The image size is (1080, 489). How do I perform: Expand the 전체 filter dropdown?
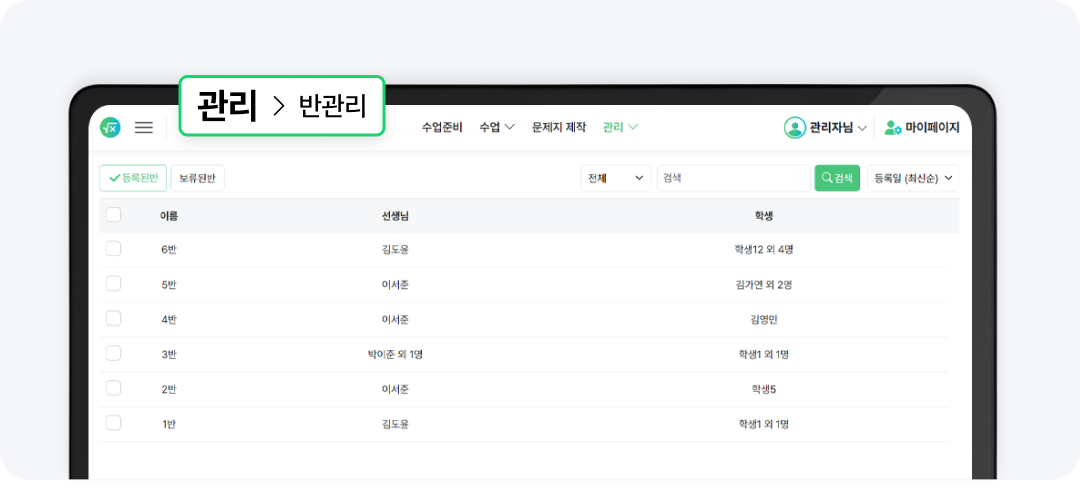(616, 178)
